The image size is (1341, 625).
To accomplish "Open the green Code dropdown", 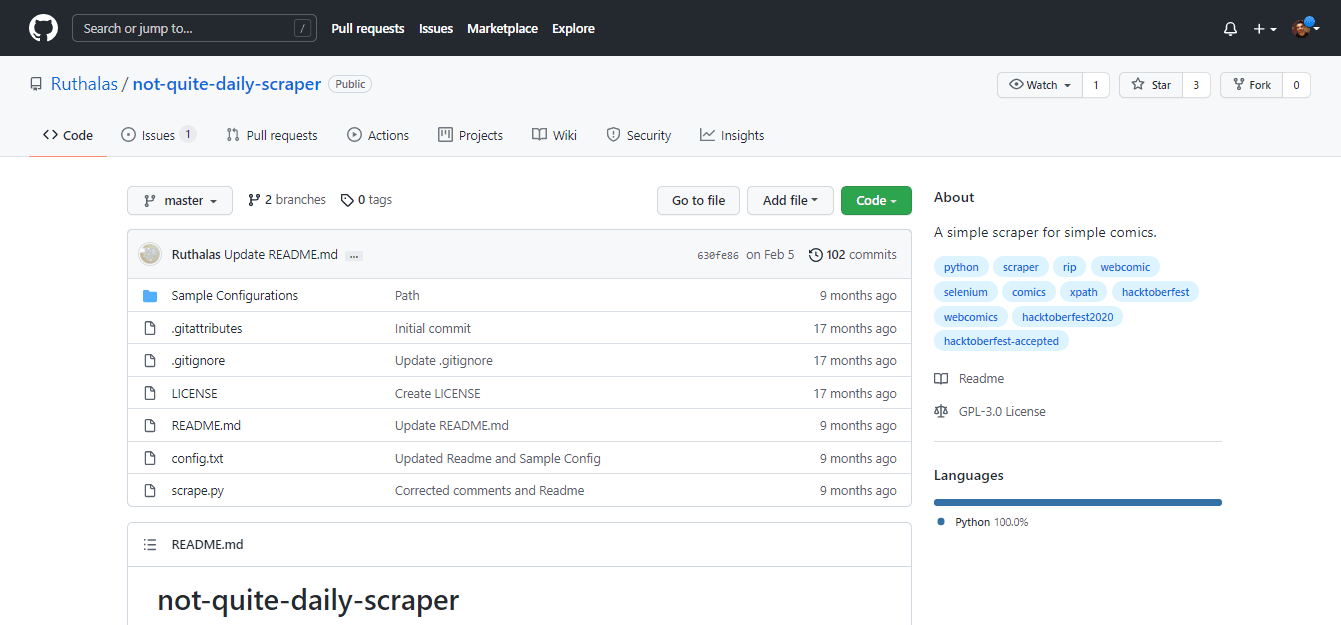I will [x=875, y=201].
